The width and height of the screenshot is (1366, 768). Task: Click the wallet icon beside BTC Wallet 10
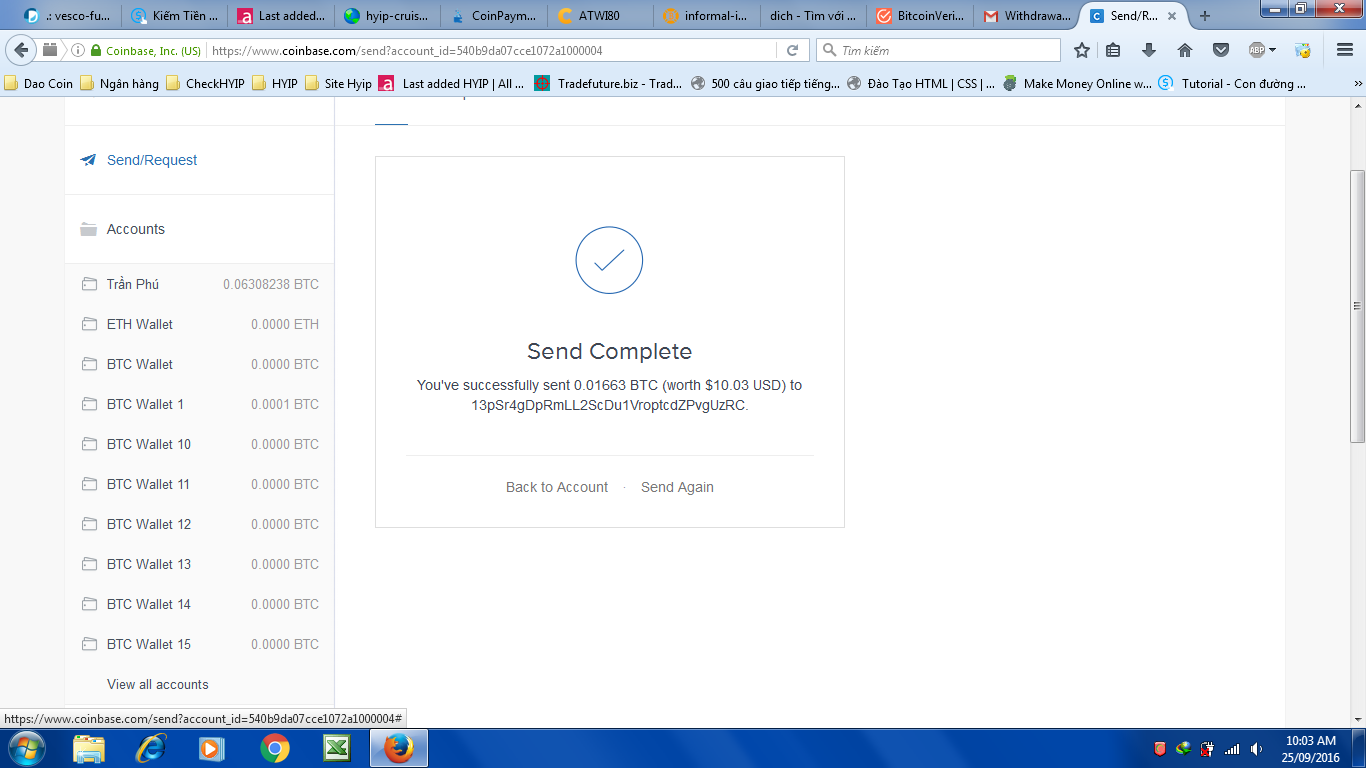89,444
